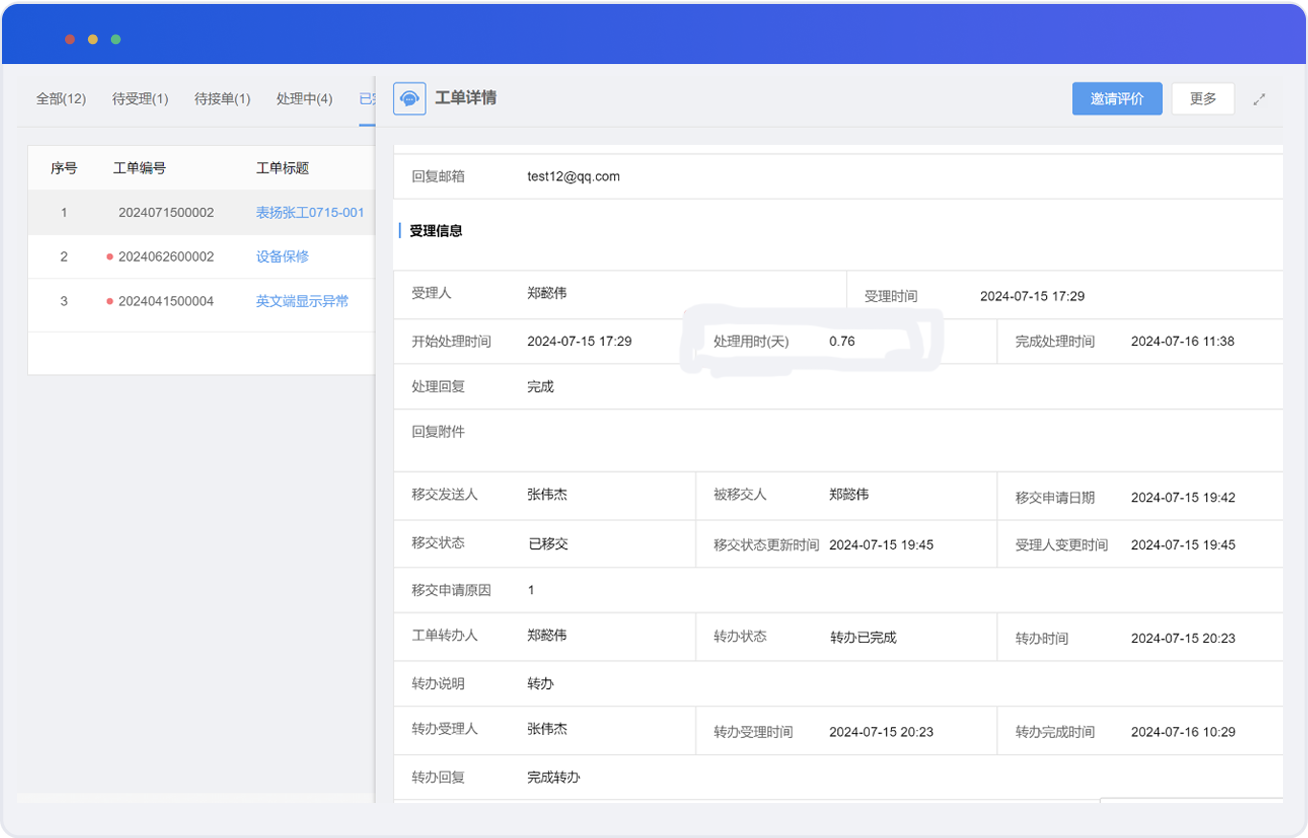Click the work order detail headset icon

point(410,98)
